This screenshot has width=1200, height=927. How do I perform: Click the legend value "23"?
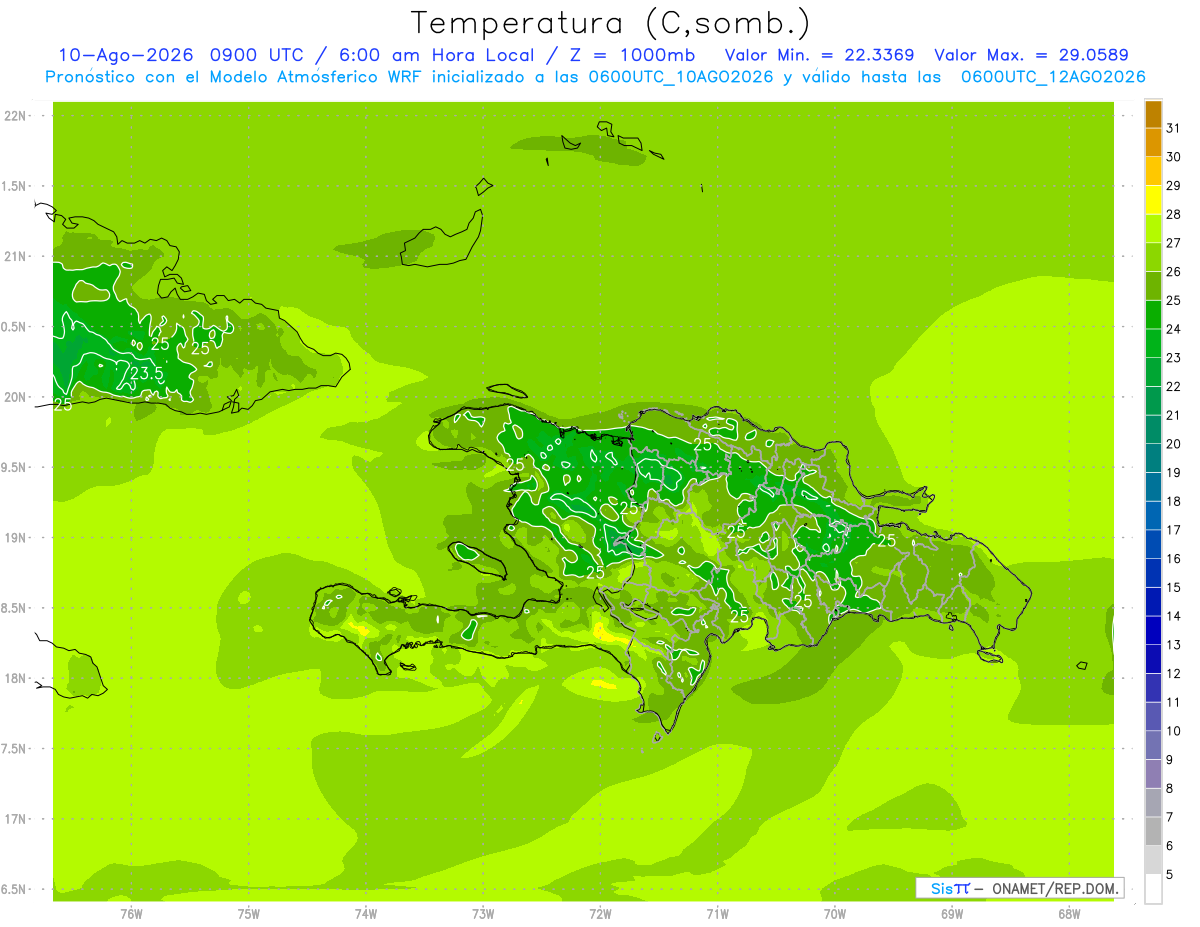1174,358
